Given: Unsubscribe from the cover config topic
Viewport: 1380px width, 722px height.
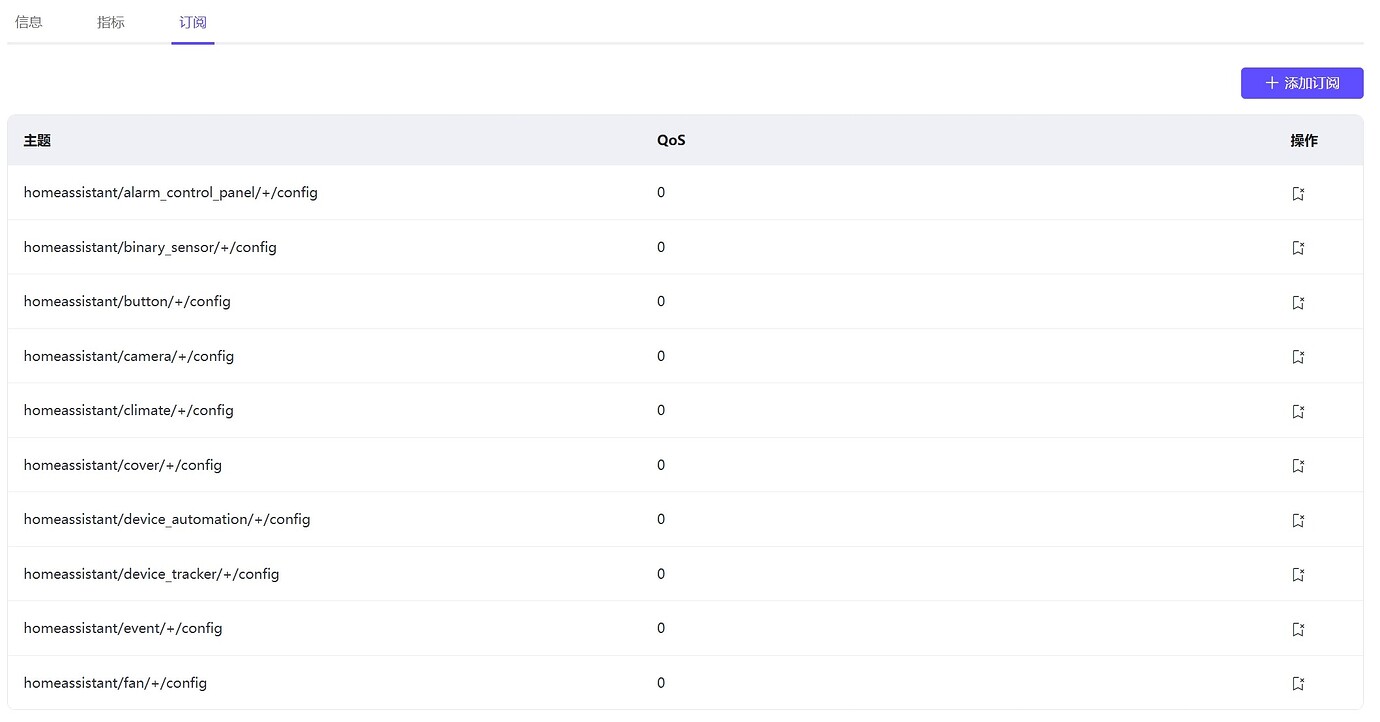Looking at the screenshot, I should click(1298, 465).
